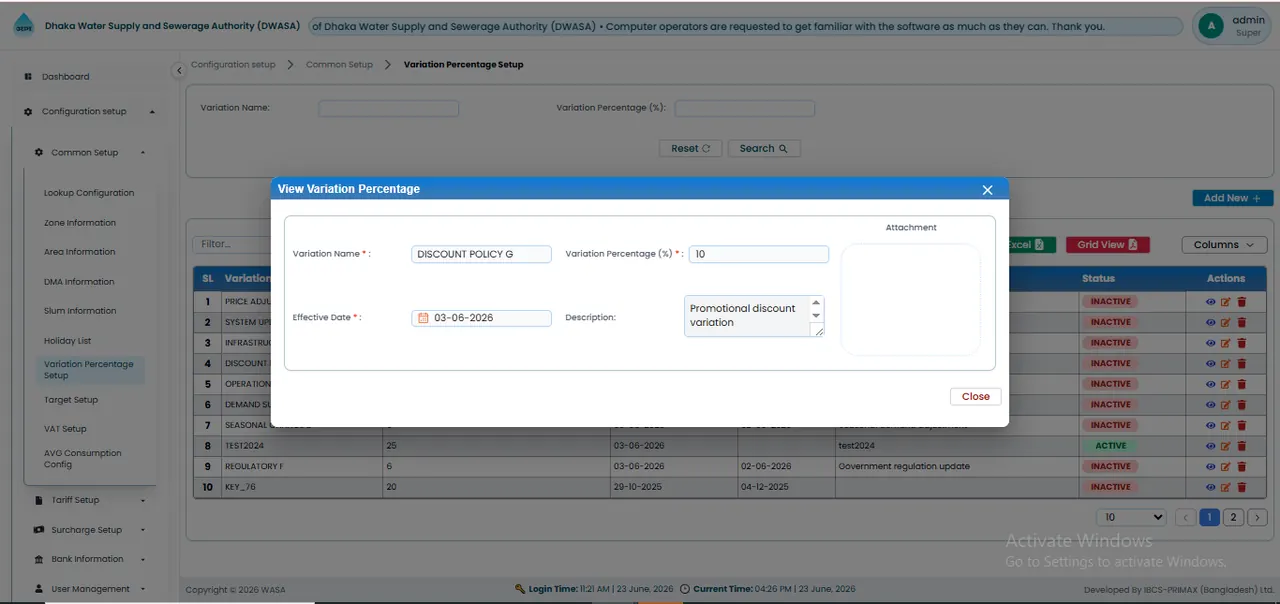Screen dimensions: 1280x604
Task: Click the edit icon for REGULATORY F row
Action: (x=1226, y=467)
